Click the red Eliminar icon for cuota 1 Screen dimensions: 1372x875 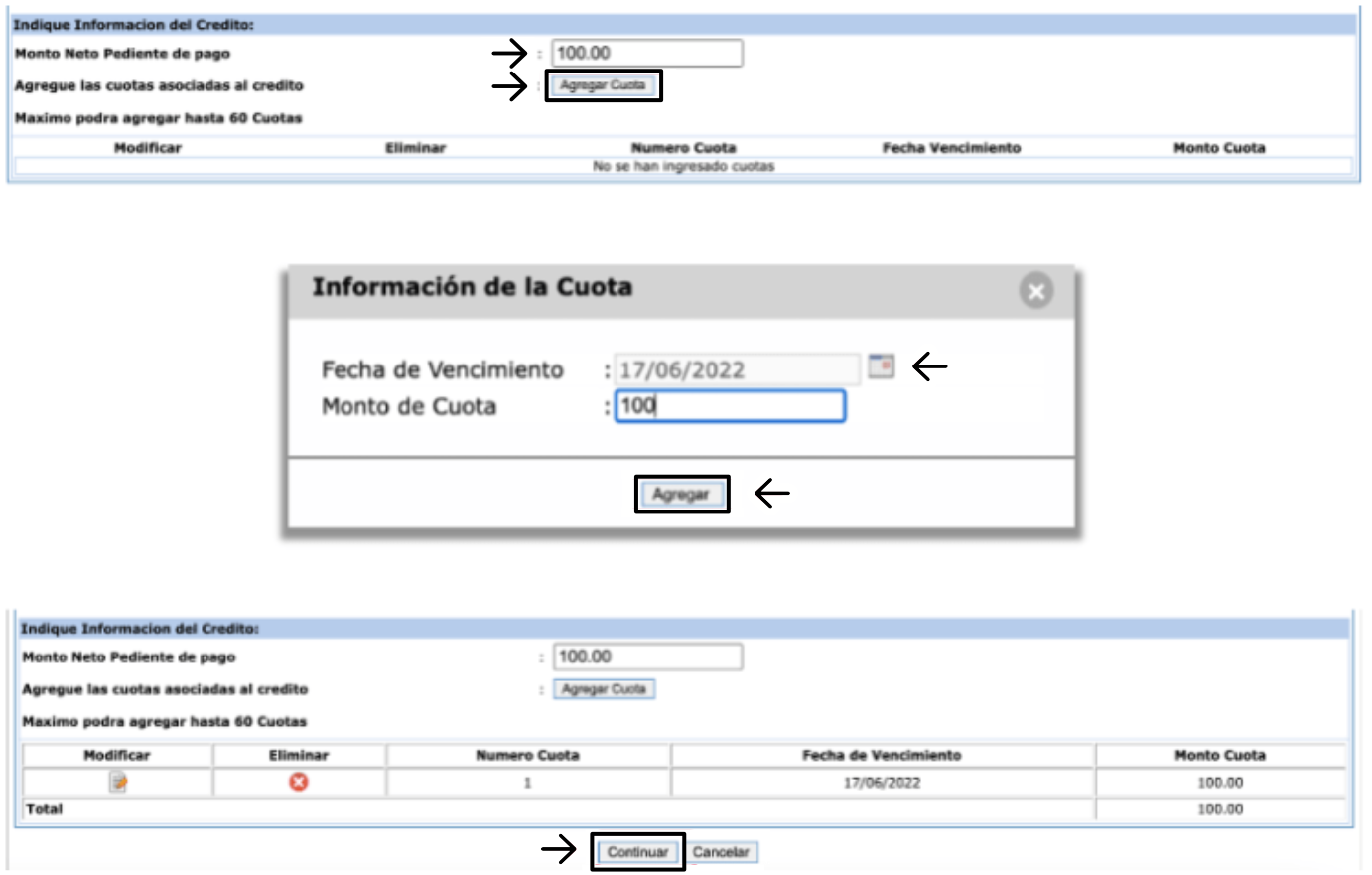[298, 783]
